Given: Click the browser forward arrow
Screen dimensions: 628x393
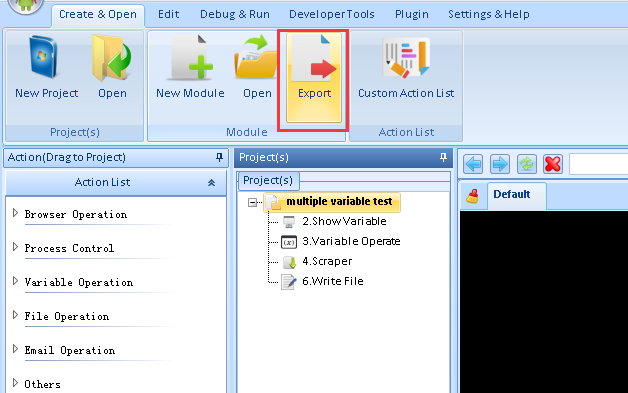Looking at the screenshot, I should click(x=500, y=164).
